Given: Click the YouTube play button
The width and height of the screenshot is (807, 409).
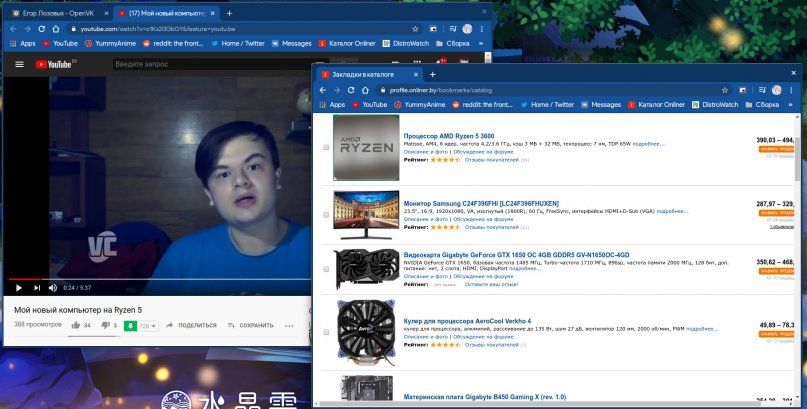Looking at the screenshot, I should click(18, 288).
